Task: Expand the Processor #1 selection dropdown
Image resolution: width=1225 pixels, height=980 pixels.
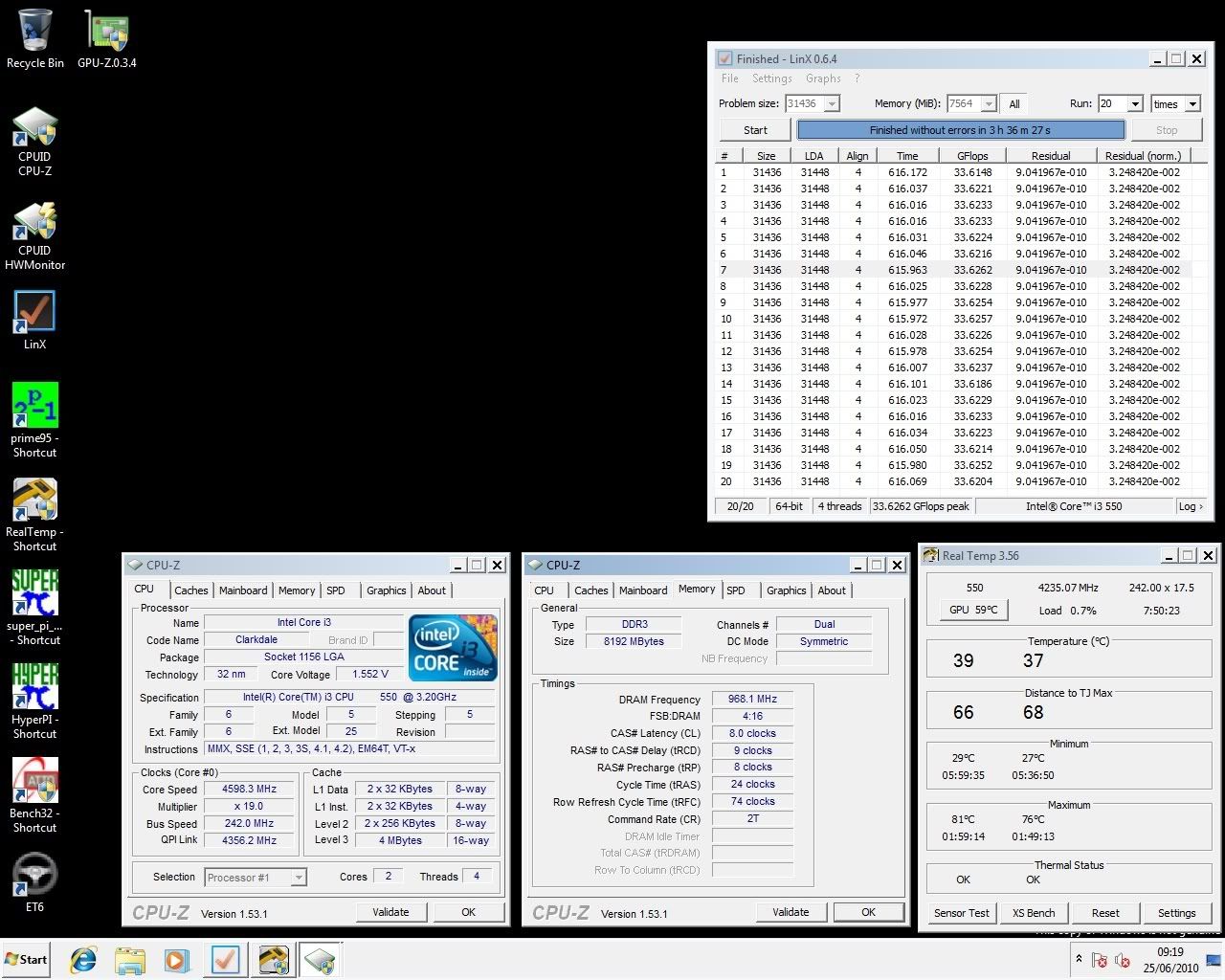Action: click(x=299, y=877)
